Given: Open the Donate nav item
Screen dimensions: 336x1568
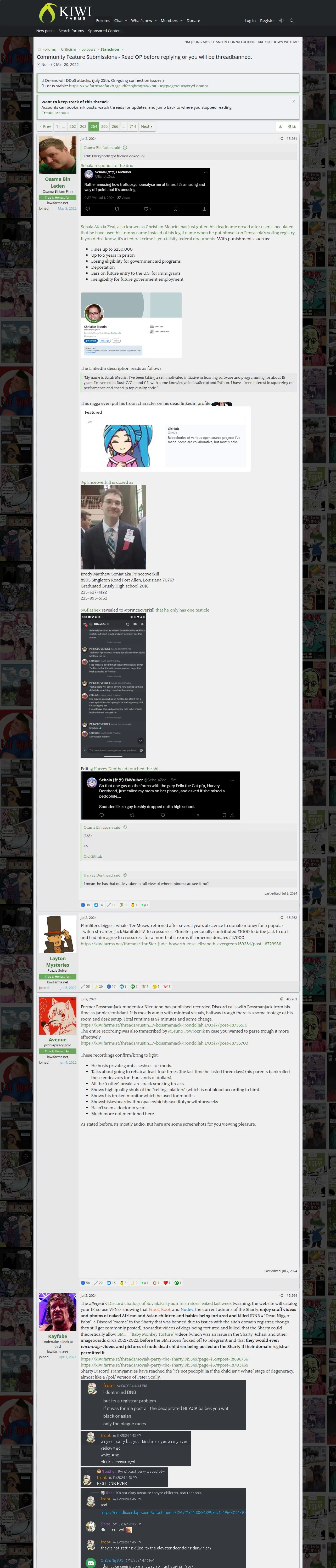Looking at the screenshot, I should (x=193, y=21).
